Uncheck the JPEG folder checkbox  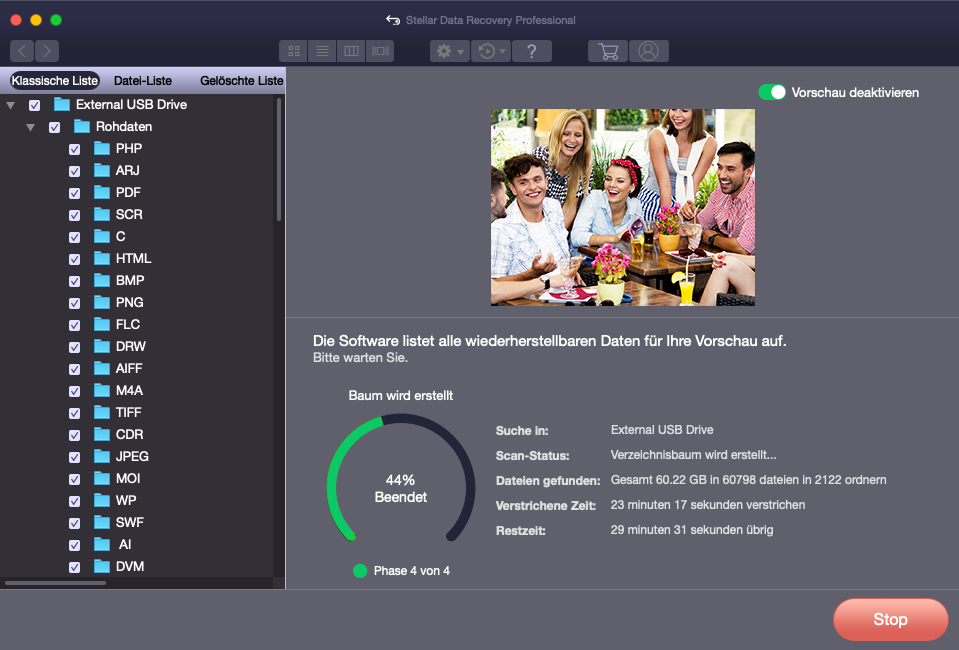75,457
